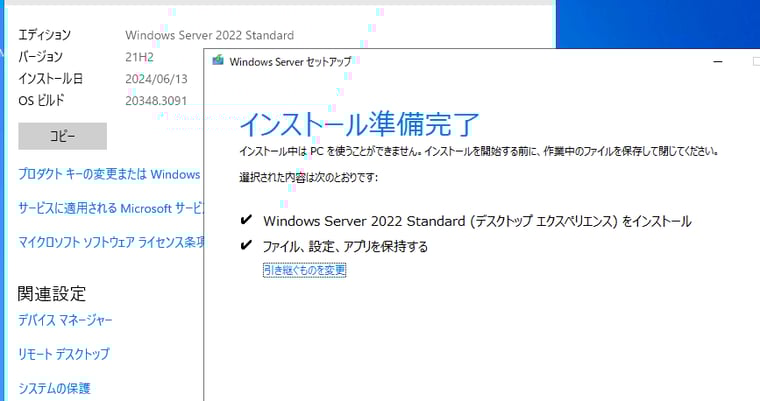The height and width of the screenshot is (401, 760).
Task: Click the 関連設定 heading
Action: click(x=51, y=294)
